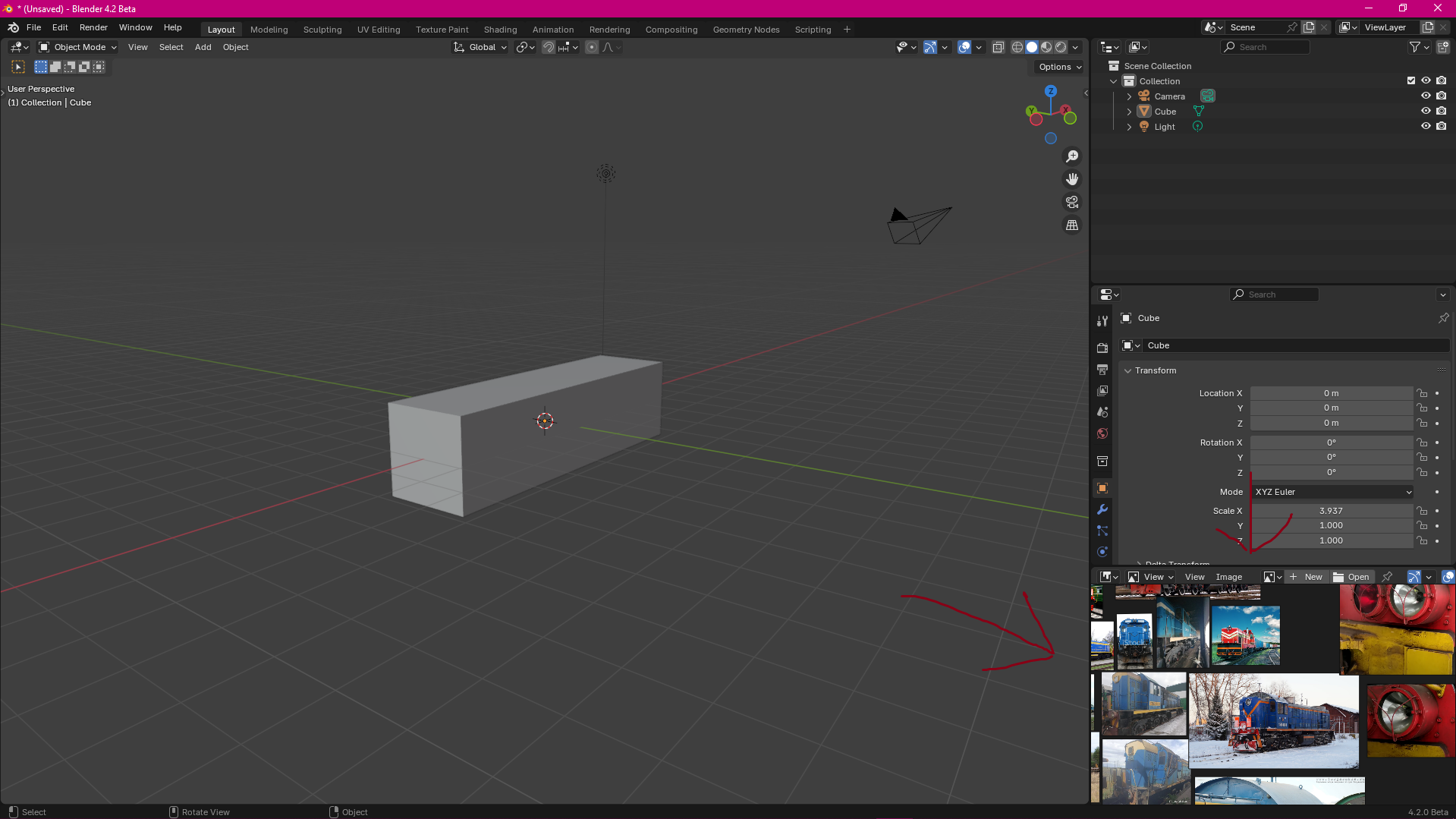This screenshot has height=819, width=1456.
Task: Open the Output properties tab icon
Action: pyautogui.click(x=1102, y=370)
